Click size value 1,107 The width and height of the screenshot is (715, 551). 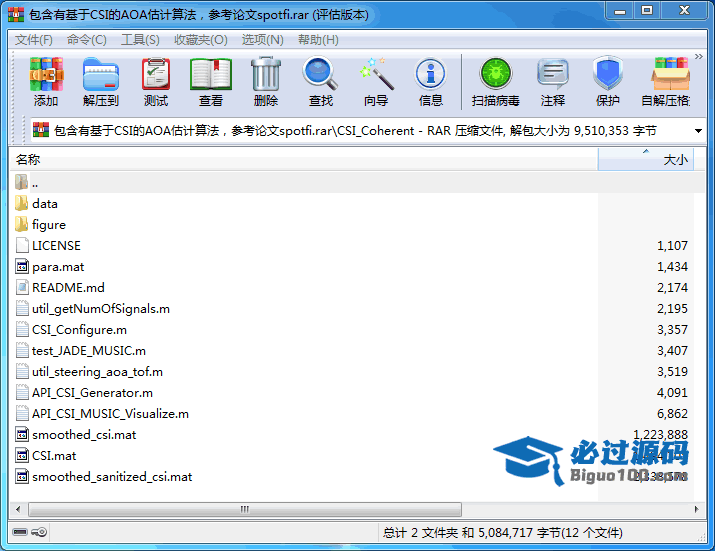(x=672, y=246)
